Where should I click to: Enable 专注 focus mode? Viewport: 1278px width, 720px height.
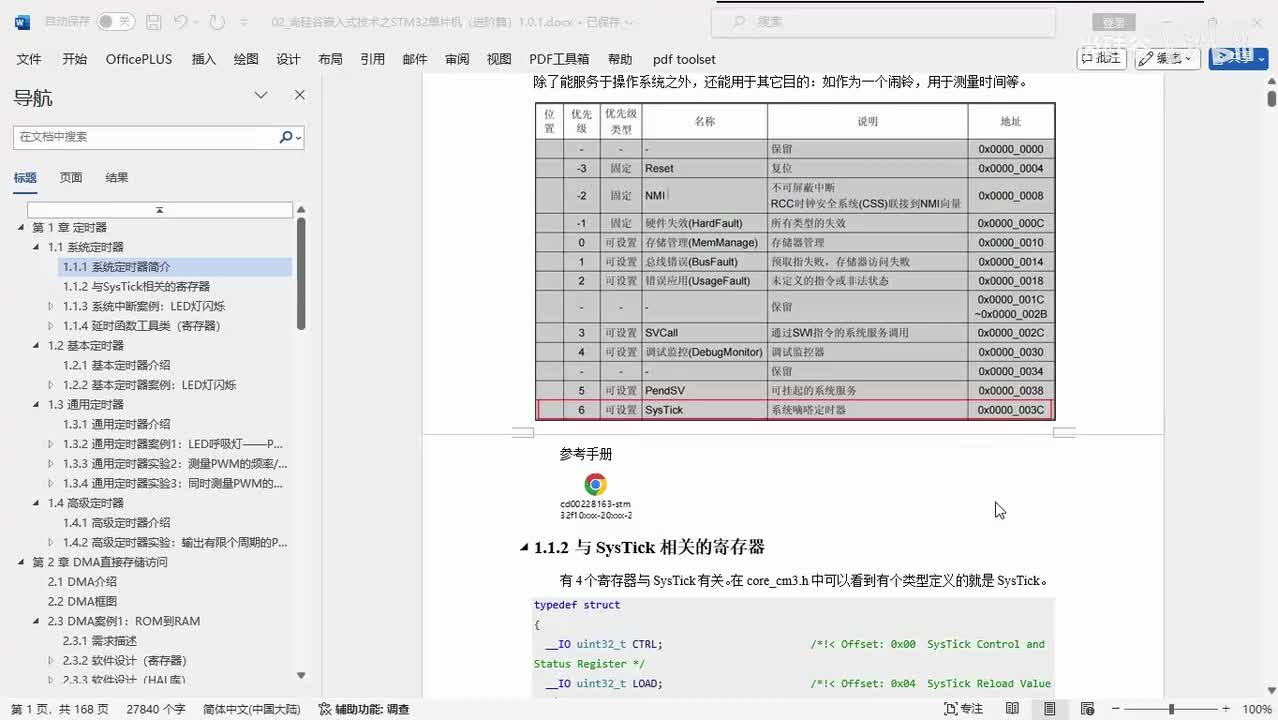pyautogui.click(x=964, y=709)
